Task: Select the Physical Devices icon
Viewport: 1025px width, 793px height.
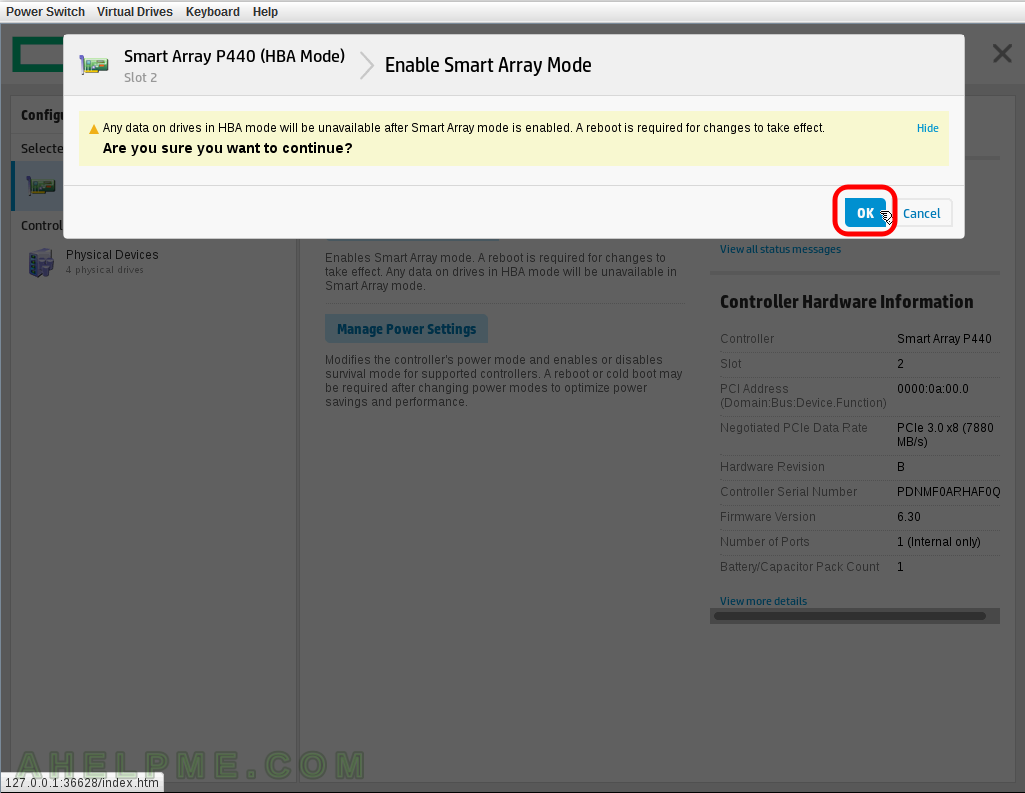Action: [41, 262]
